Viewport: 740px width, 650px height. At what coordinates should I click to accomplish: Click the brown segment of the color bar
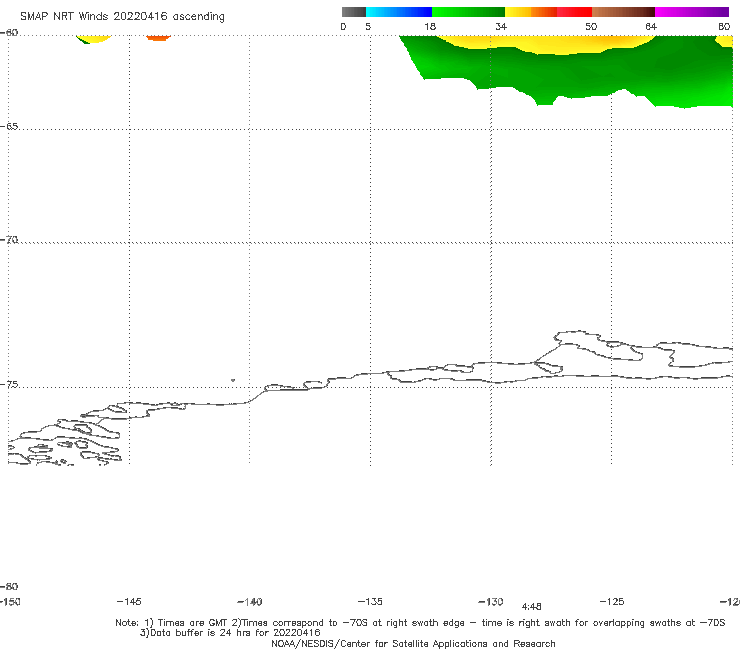pos(623,12)
